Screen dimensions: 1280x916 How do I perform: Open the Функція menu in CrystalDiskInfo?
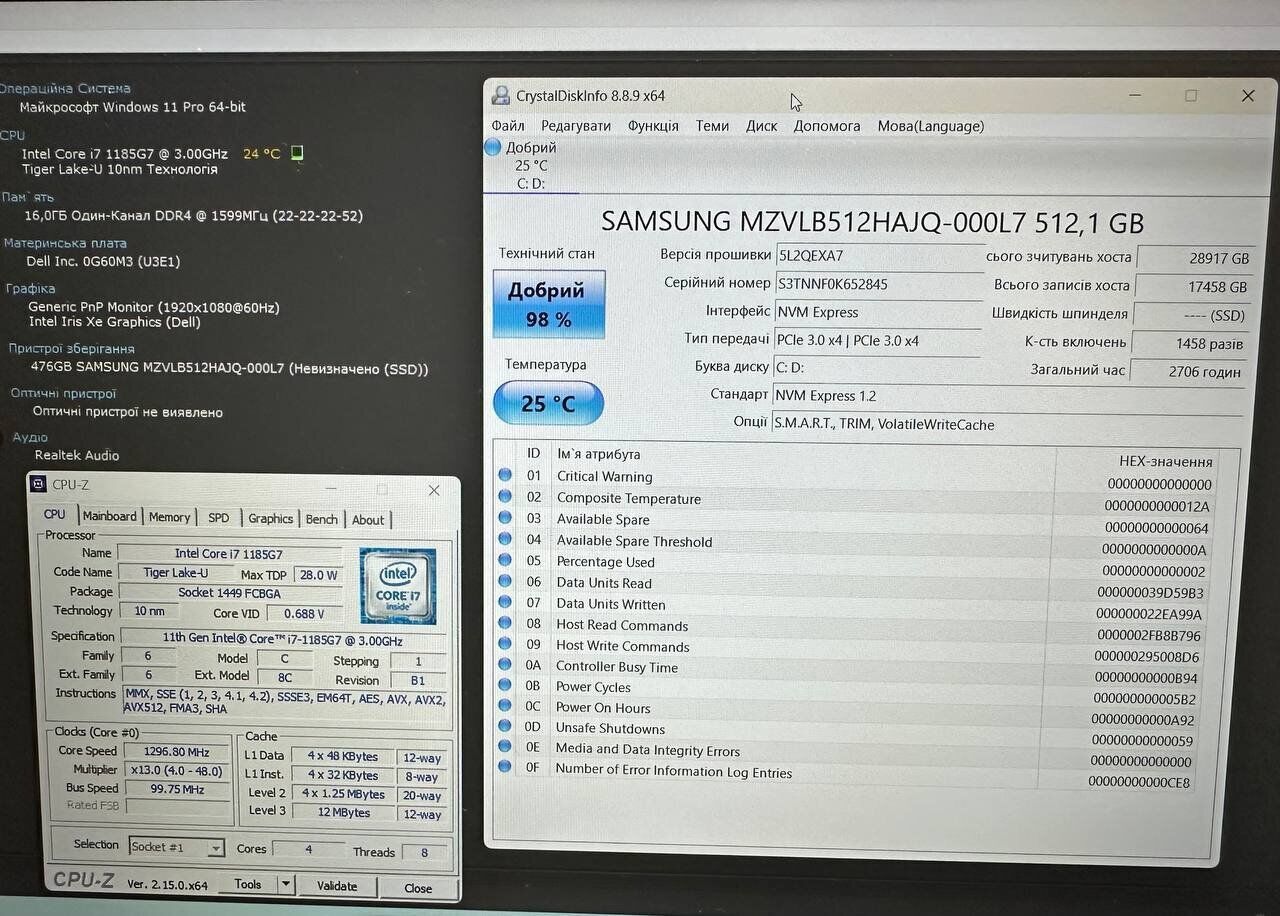click(x=653, y=126)
